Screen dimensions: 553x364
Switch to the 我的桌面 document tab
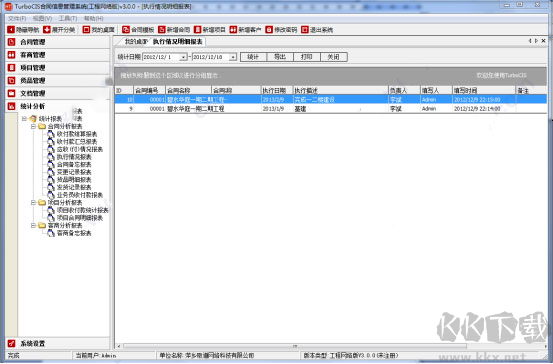coord(135,42)
